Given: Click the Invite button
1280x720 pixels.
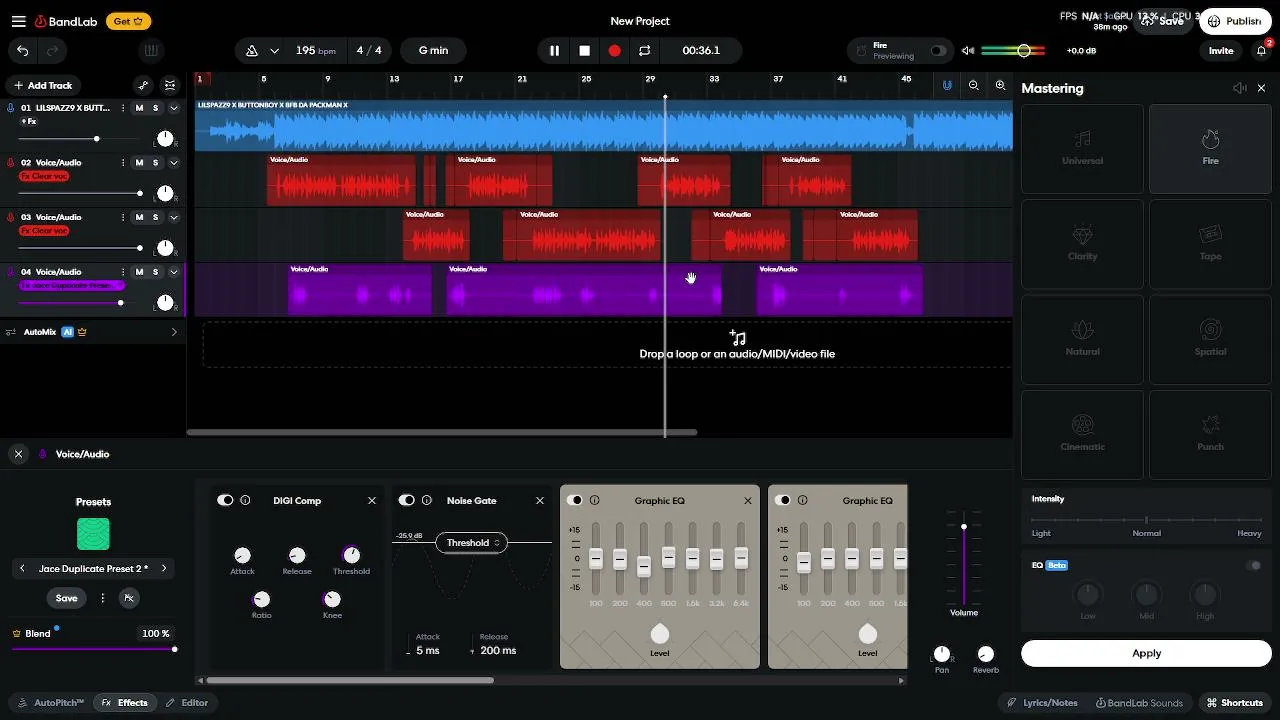Looking at the screenshot, I should pyautogui.click(x=1221, y=51).
